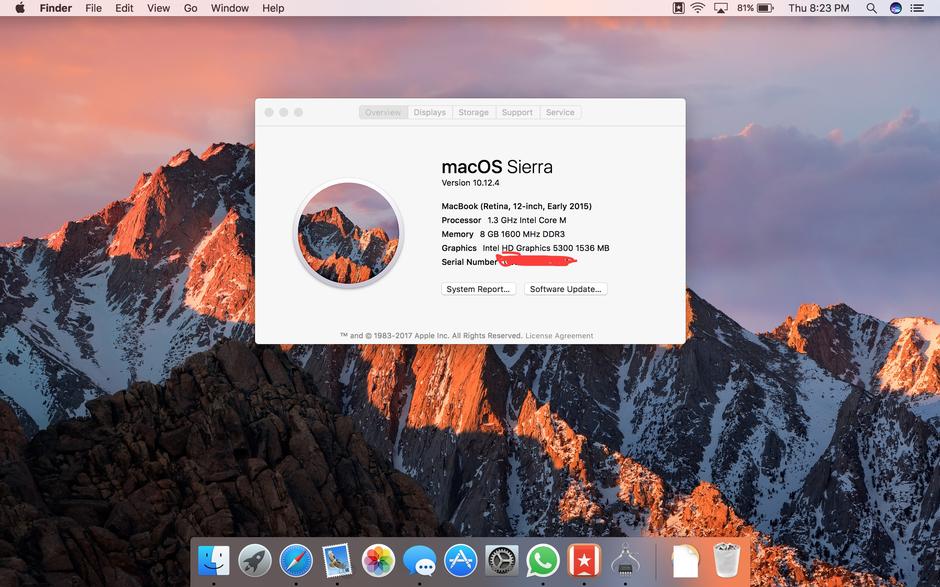Image resolution: width=940 pixels, height=587 pixels.
Task: Open Spotlight search magnifier
Action: tap(871, 8)
